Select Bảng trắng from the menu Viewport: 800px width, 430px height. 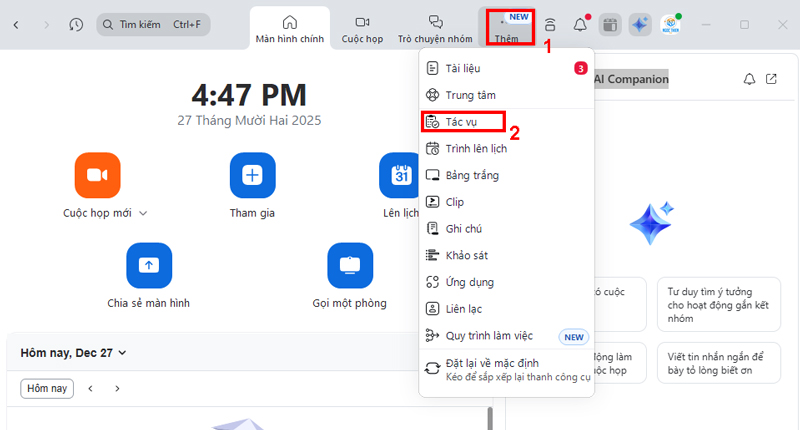(x=471, y=175)
